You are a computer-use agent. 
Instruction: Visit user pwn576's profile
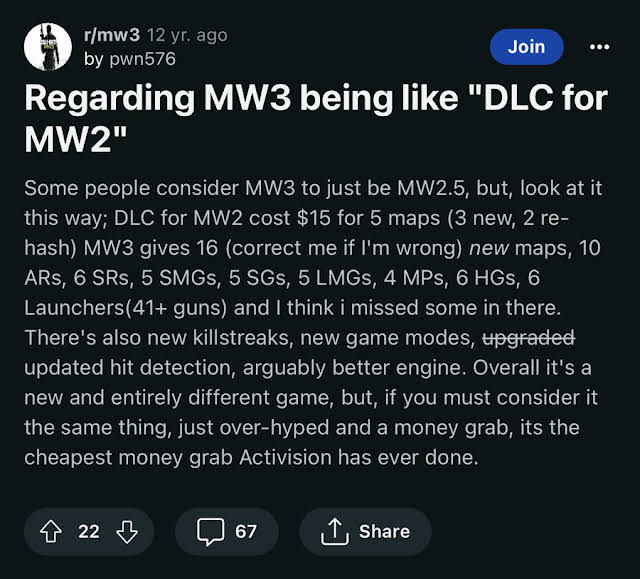pyautogui.click(x=143, y=59)
